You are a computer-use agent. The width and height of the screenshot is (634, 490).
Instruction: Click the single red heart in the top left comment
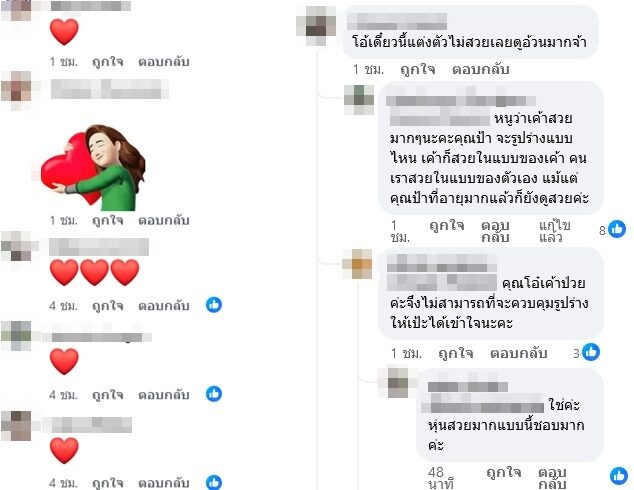click(x=64, y=32)
